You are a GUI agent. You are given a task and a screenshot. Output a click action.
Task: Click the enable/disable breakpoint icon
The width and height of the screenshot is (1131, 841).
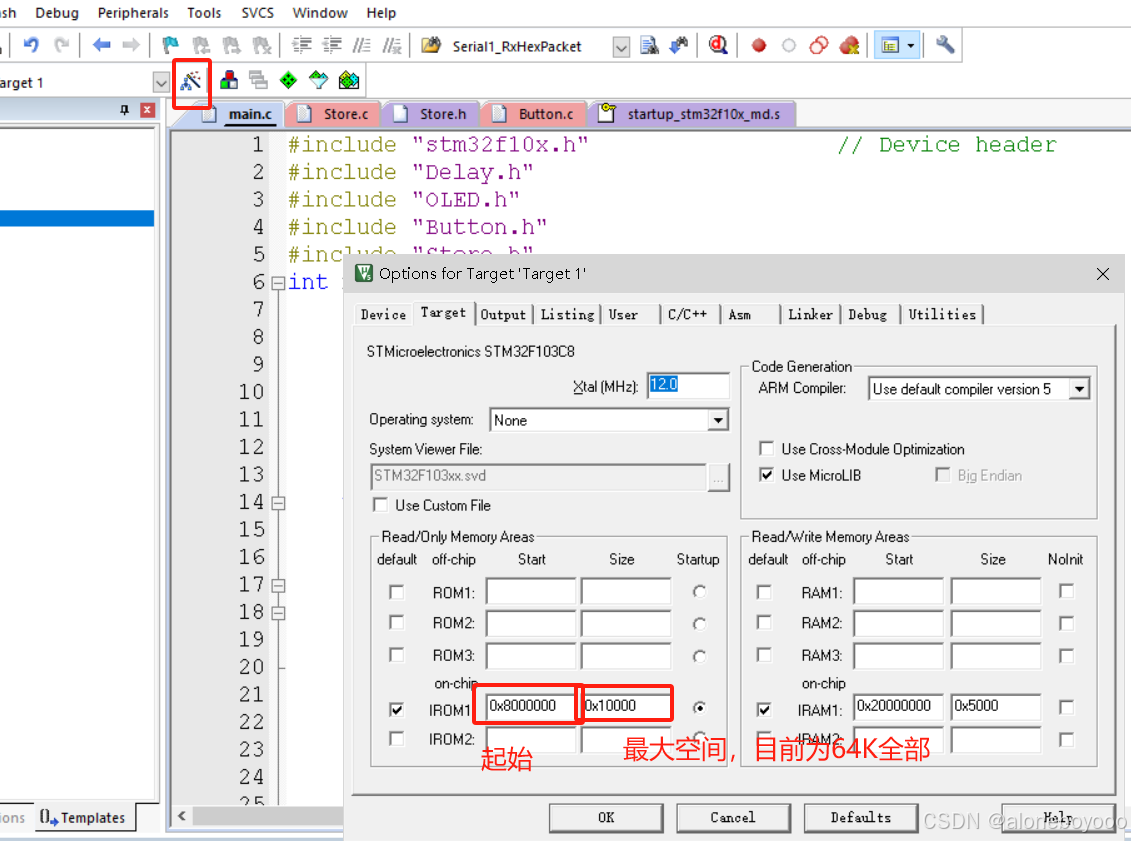(788, 45)
